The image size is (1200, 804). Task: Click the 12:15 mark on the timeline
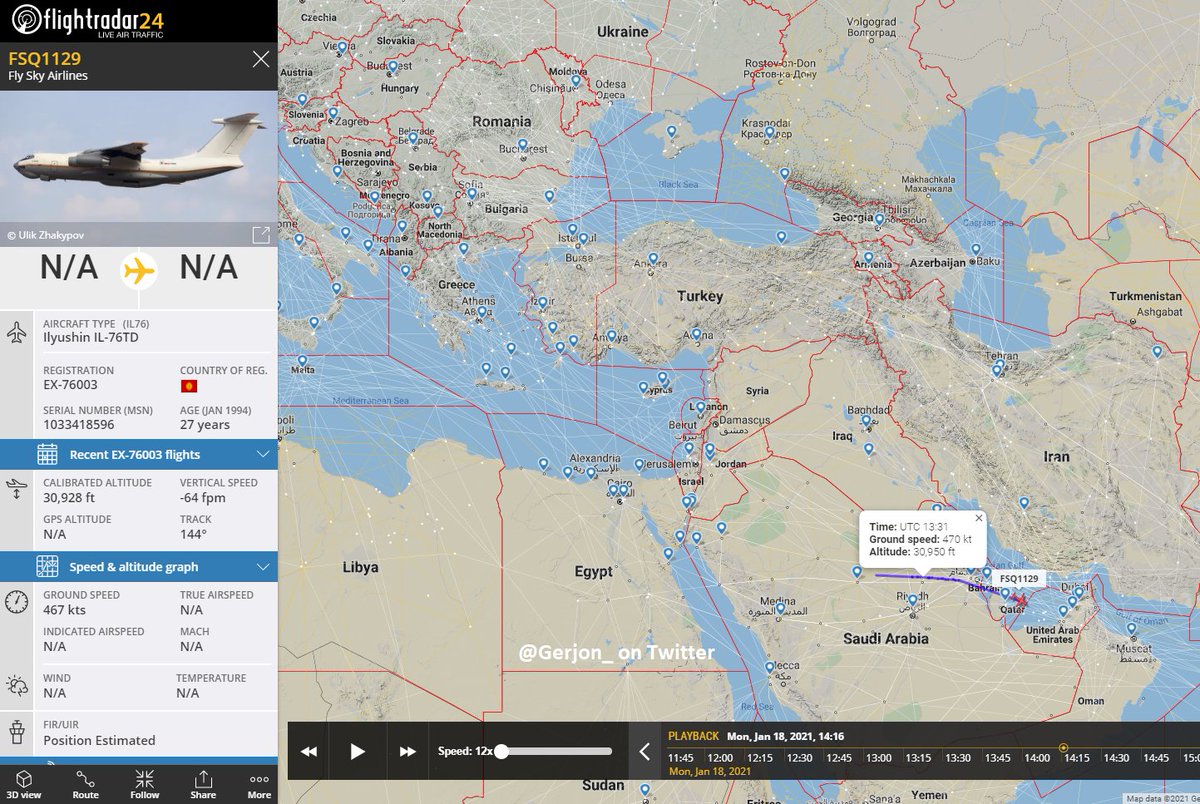tap(760, 758)
